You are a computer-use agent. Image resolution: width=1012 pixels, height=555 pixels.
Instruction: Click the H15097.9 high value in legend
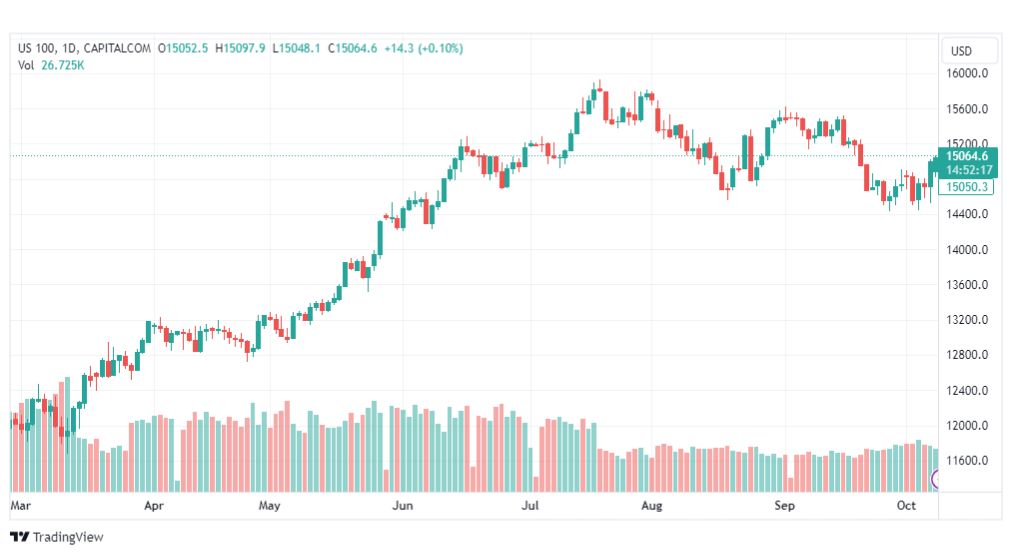[x=240, y=48]
